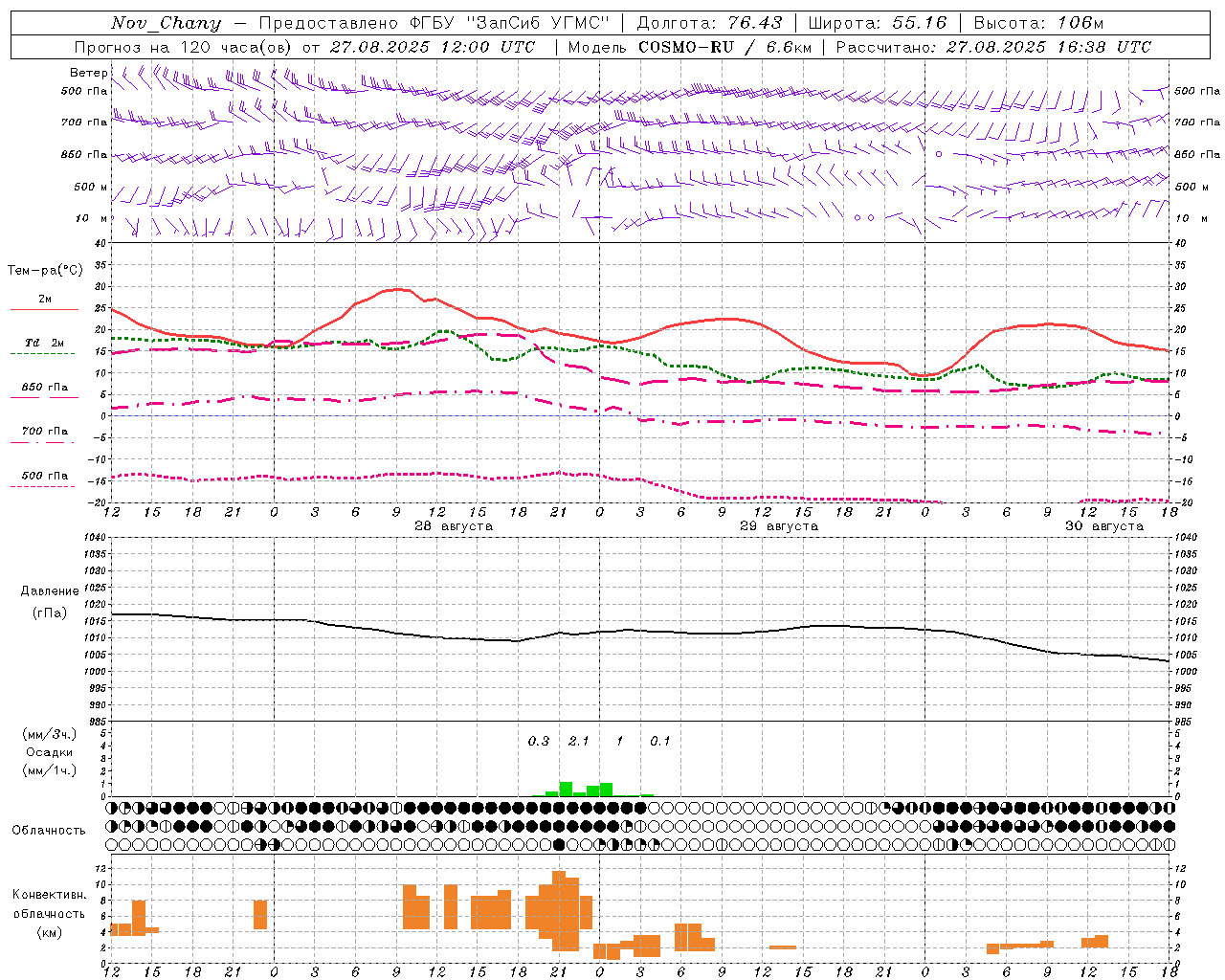This screenshot has width=1225, height=980.
Task: Click the computed time 27.08.2025 16:38 UTC
Action: [x=1049, y=47]
